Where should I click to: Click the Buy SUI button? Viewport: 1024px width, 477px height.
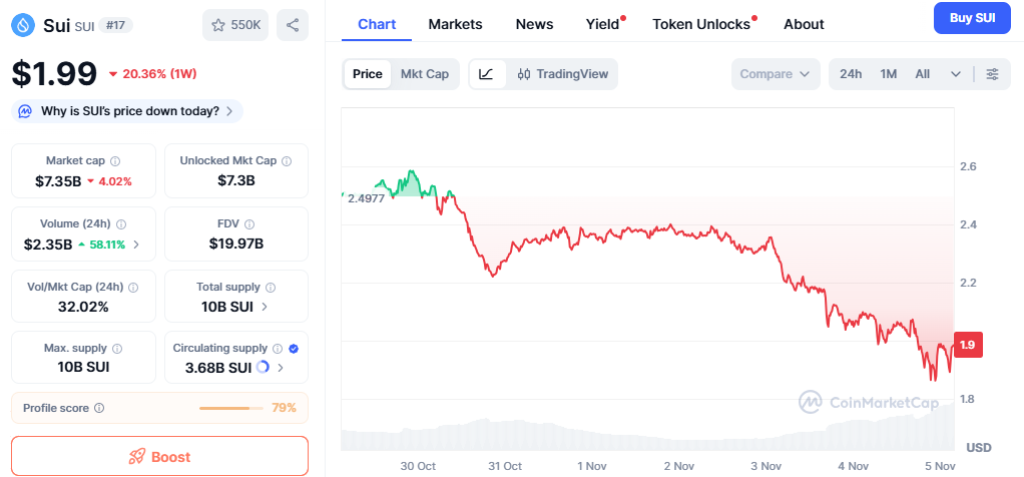(972, 18)
